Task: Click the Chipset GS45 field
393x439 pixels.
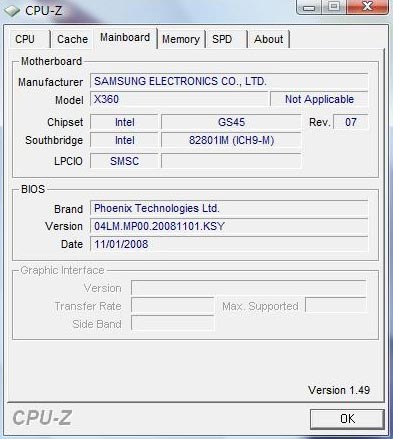Action: click(x=231, y=122)
